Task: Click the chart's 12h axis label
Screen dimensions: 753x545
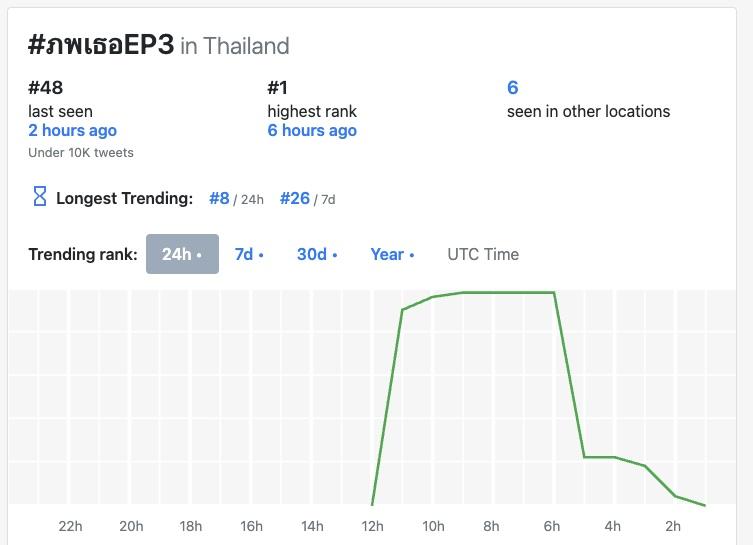Action: 372,526
